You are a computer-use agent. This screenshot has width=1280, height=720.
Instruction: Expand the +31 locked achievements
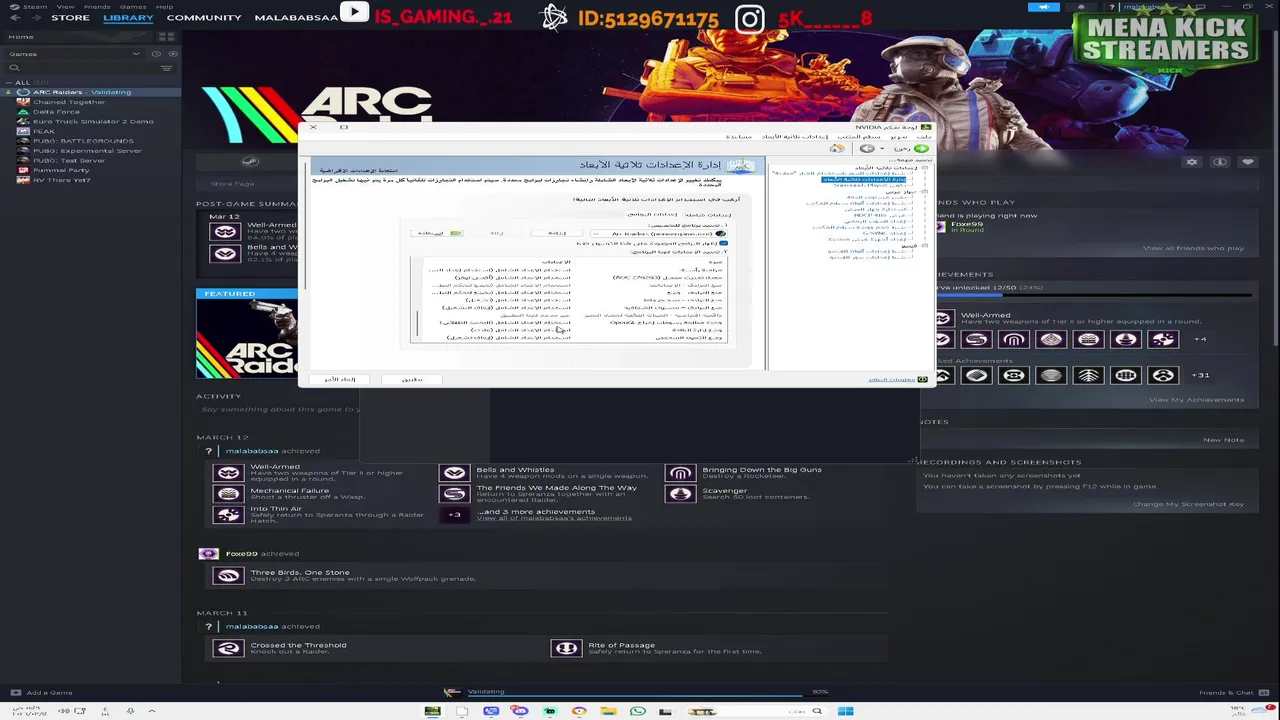coord(1202,375)
